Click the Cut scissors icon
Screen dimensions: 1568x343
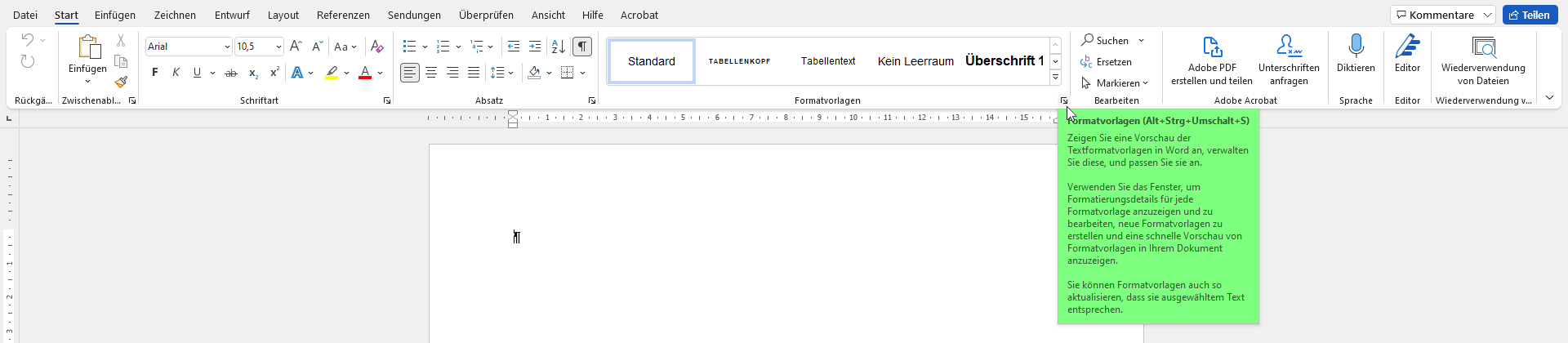click(x=121, y=40)
